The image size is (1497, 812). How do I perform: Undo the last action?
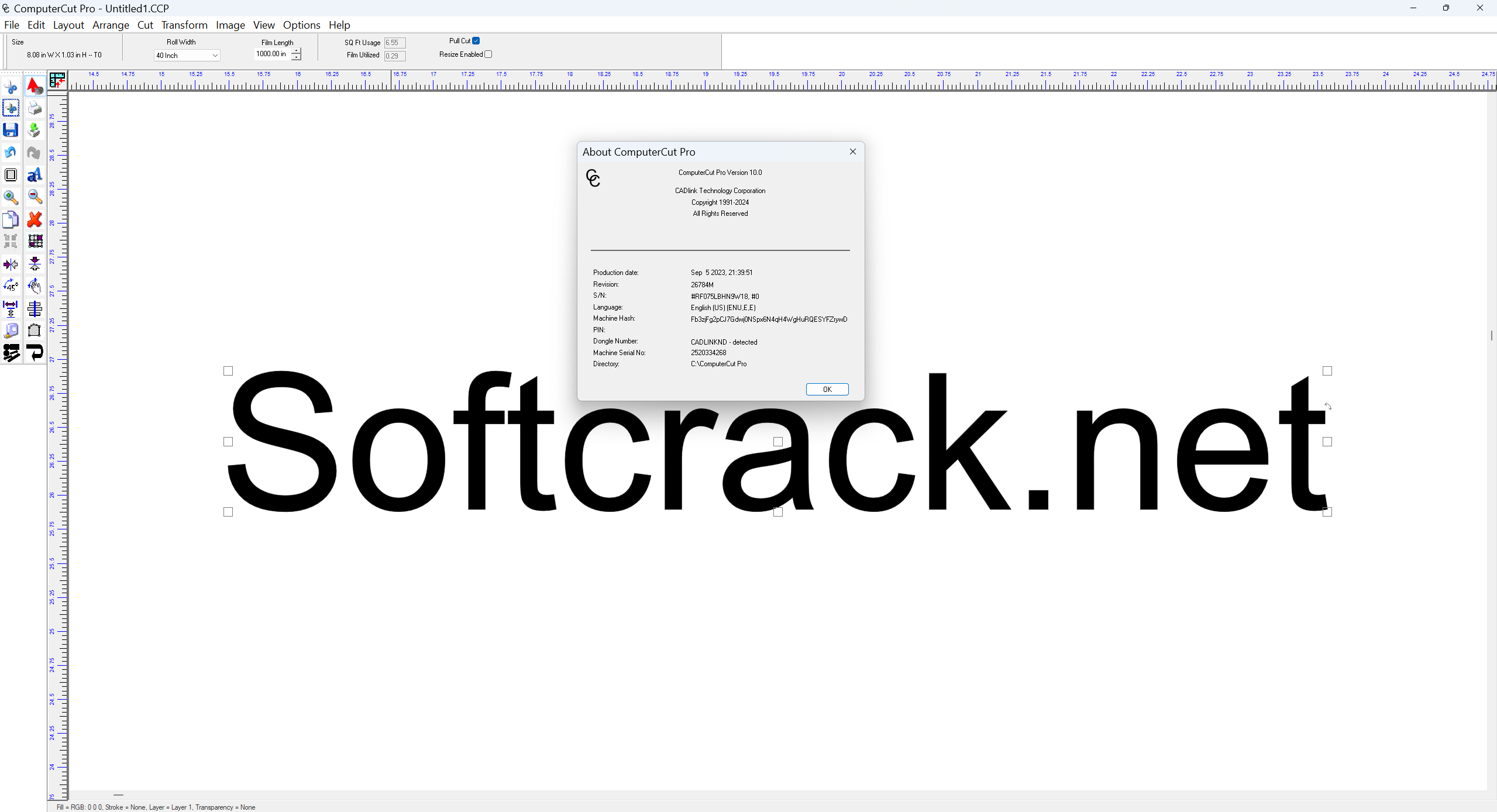(10, 152)
